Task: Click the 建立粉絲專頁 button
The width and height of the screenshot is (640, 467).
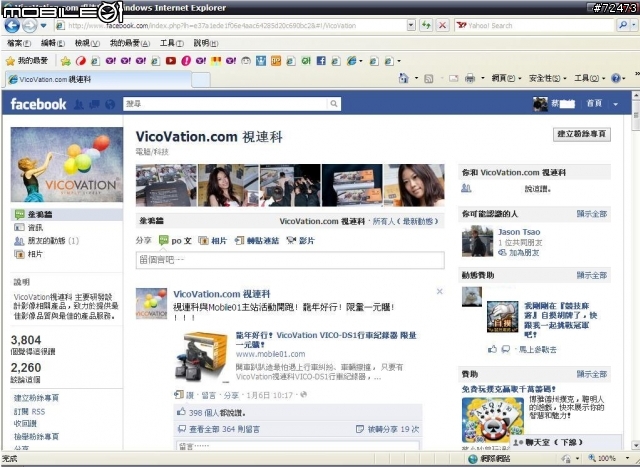Action: point(582,134)
